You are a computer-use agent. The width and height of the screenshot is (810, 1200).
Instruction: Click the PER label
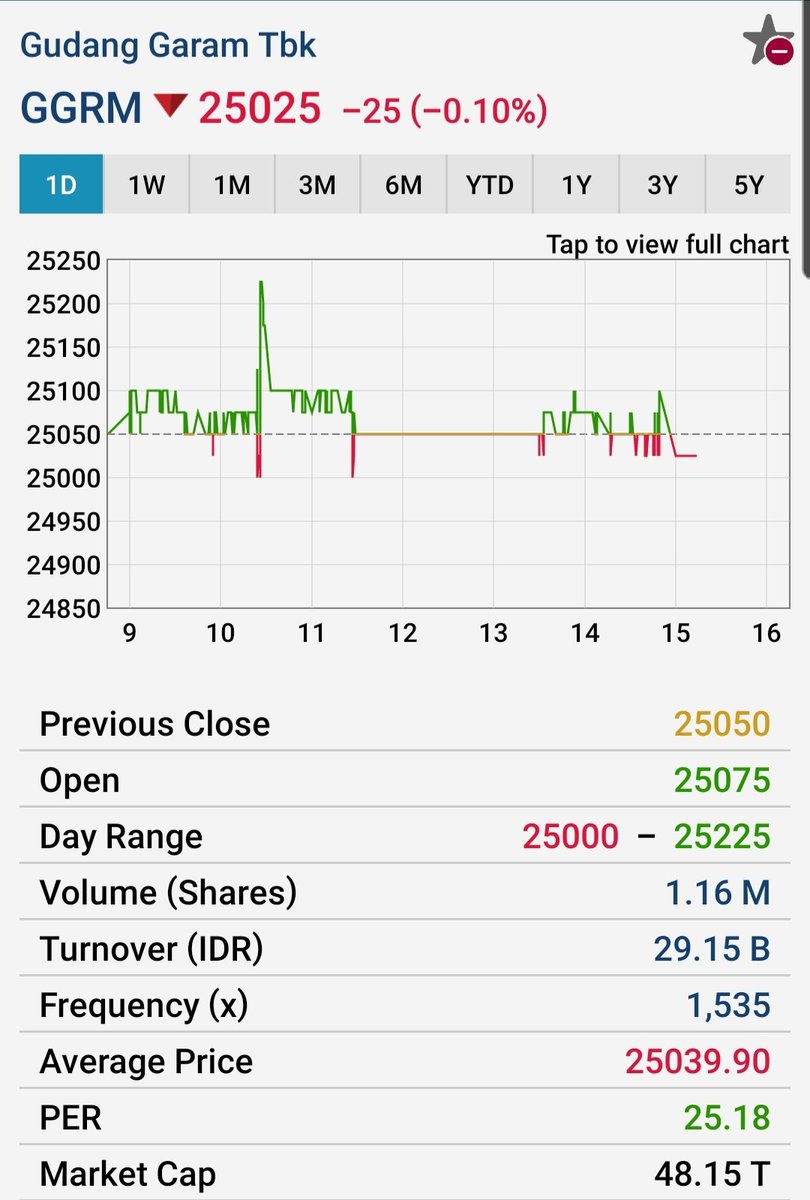tap(70, 1117)
